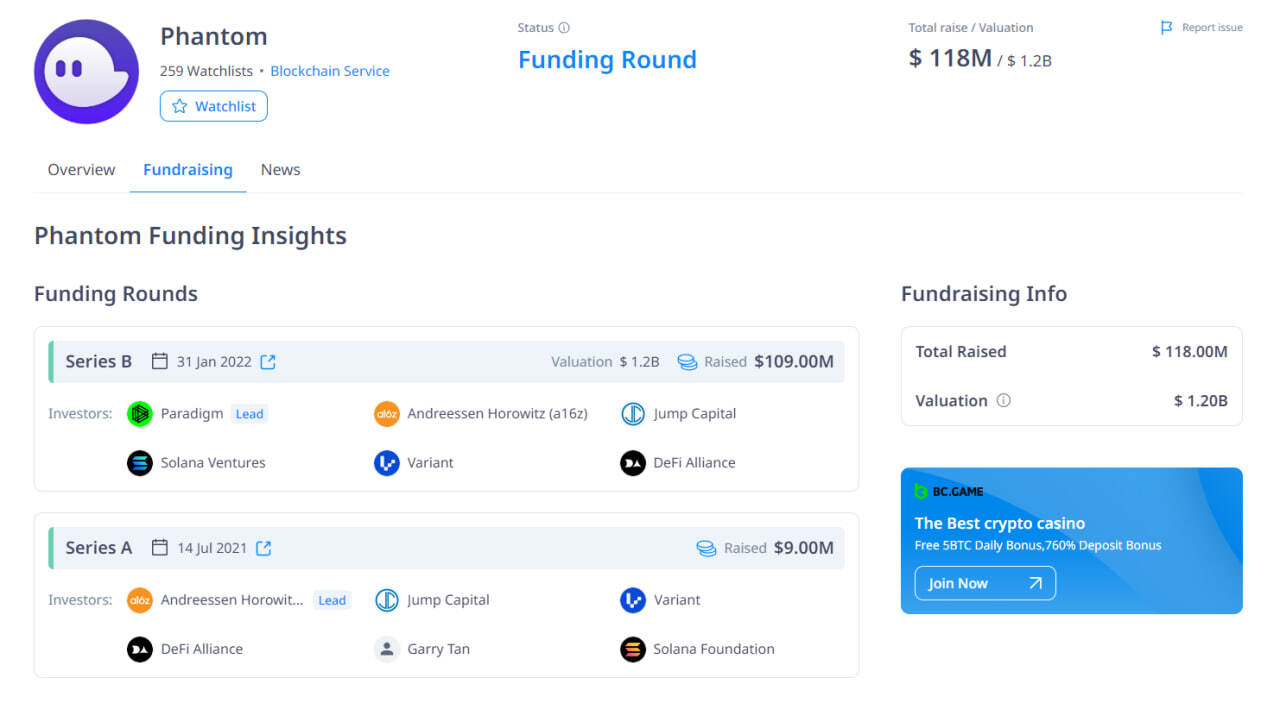This screenshot has width=1280, height=703.
Task: Open Jump Capital in Series B investors
Action: point(695,414)
